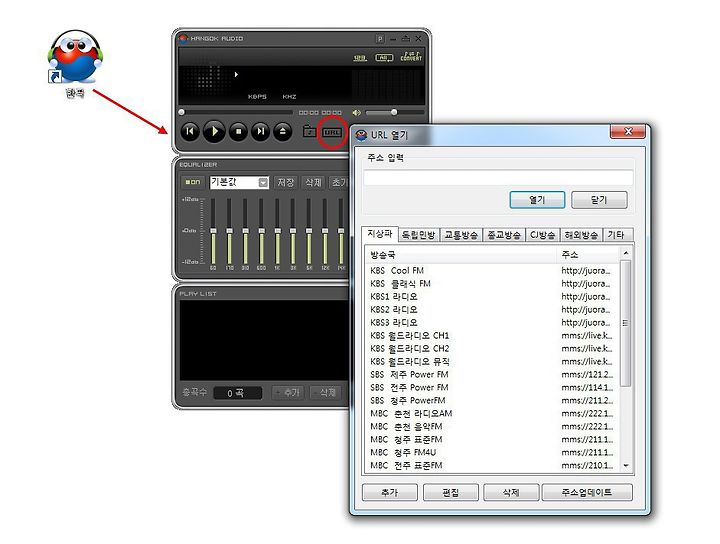720x544 pixels.
Task: Open the music folder icon in player
Action: 310,132
